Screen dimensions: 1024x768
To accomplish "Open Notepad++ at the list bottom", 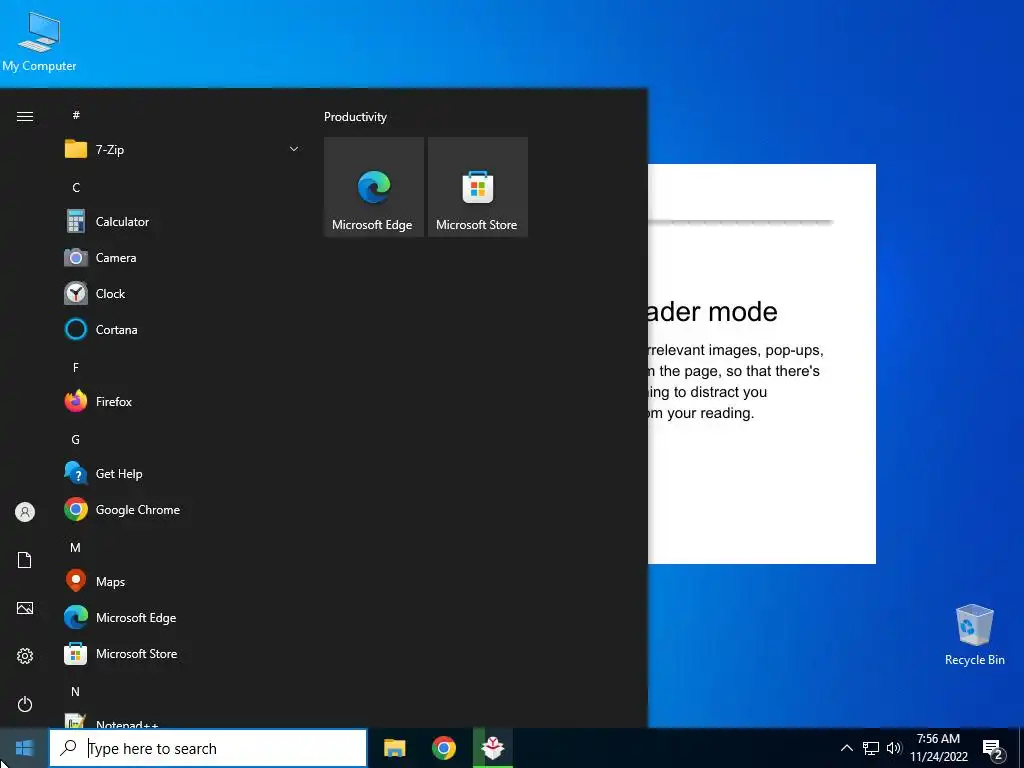I will coord(182,721).
